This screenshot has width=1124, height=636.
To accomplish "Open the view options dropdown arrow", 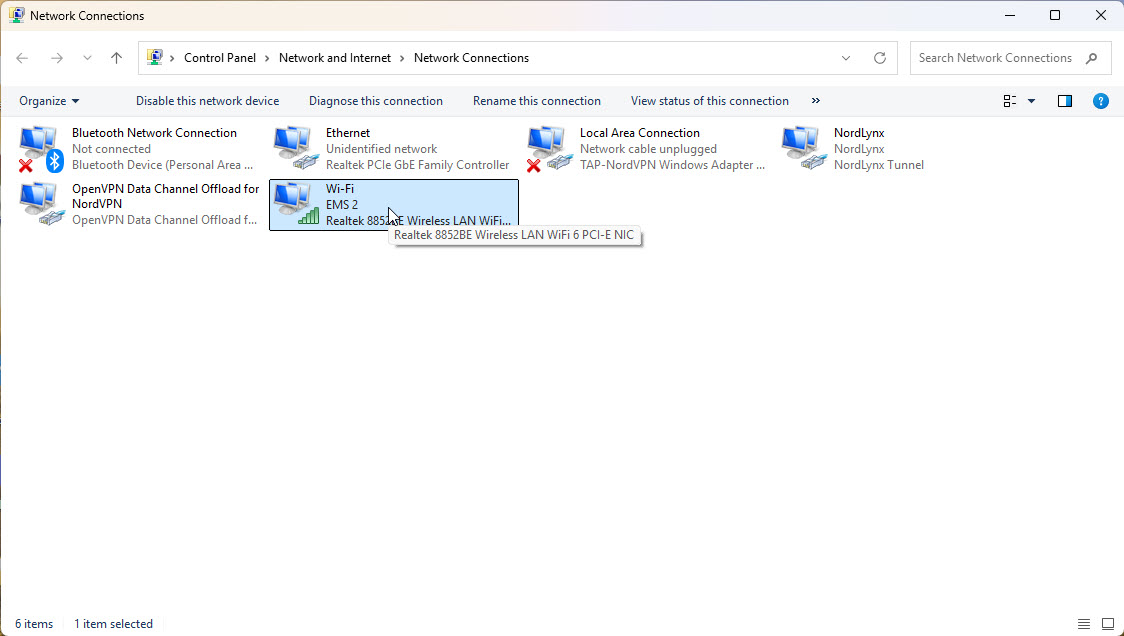I will 1031,101.
